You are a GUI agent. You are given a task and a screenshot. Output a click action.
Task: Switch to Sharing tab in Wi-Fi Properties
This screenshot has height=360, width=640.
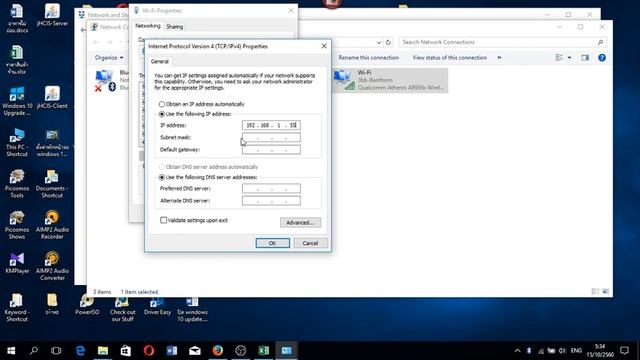click(x=174, y=27)
